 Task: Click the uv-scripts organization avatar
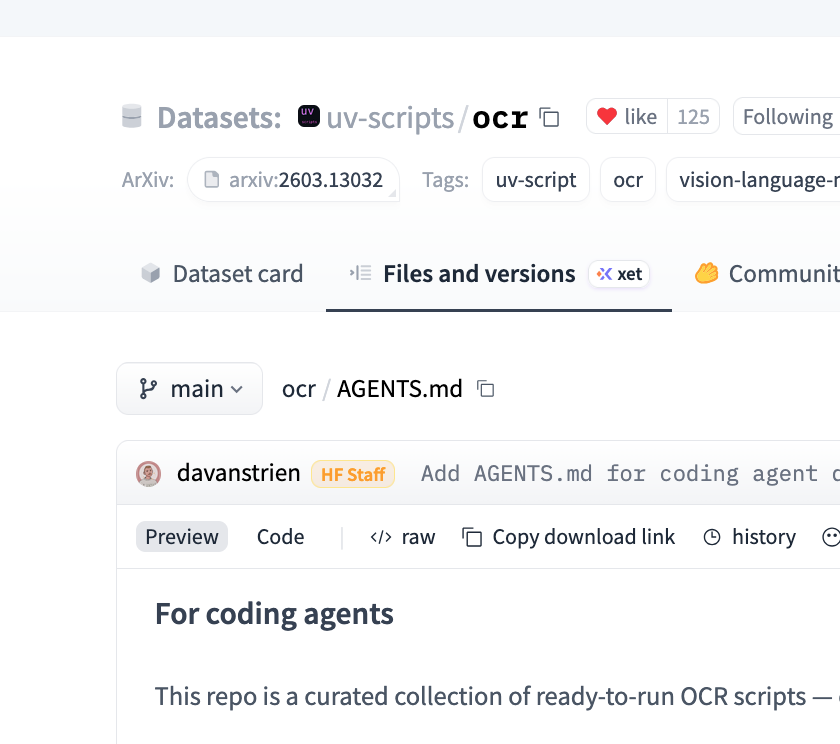point(308,116)
